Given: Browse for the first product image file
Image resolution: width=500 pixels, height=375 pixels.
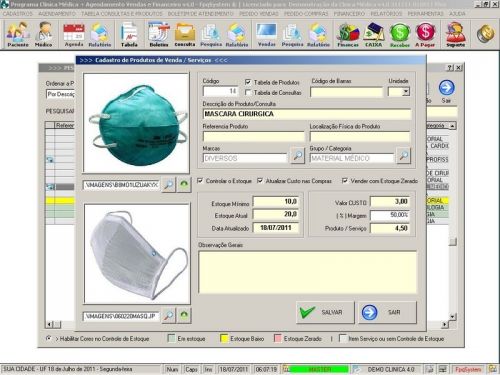Looking at the screenshot, I should point(169,184).
